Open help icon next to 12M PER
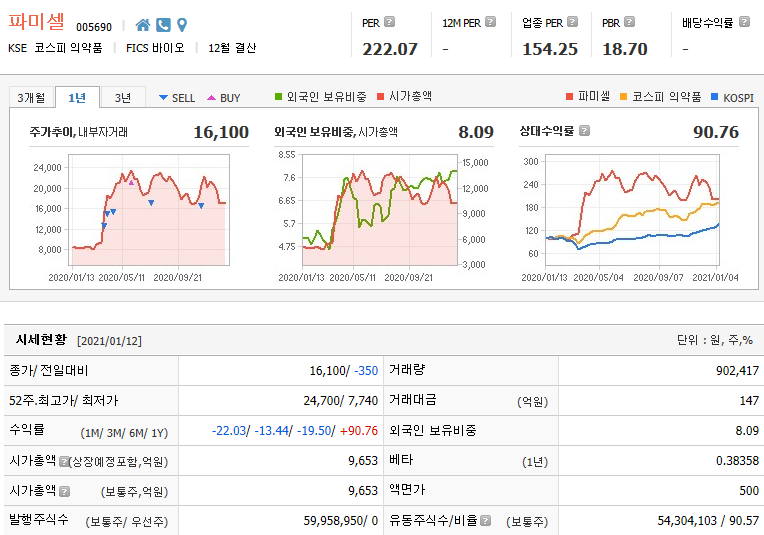The width and height of the screenshot is (764, 535). [x=491, y=22]
